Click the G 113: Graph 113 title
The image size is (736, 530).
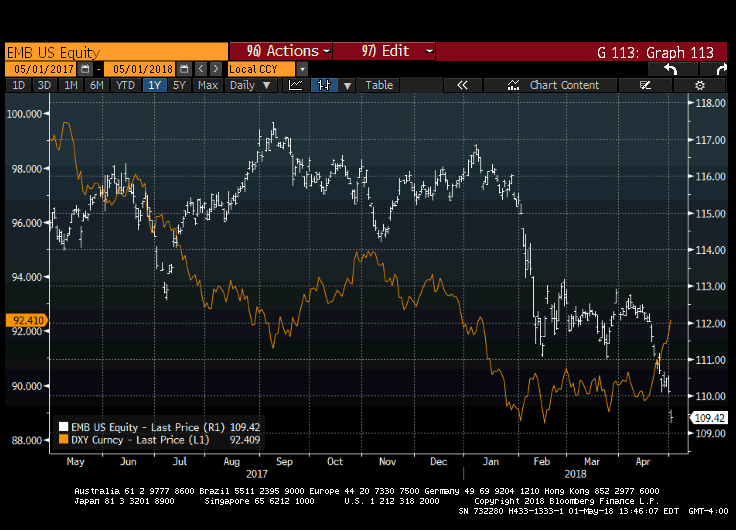tap(655, 52)
